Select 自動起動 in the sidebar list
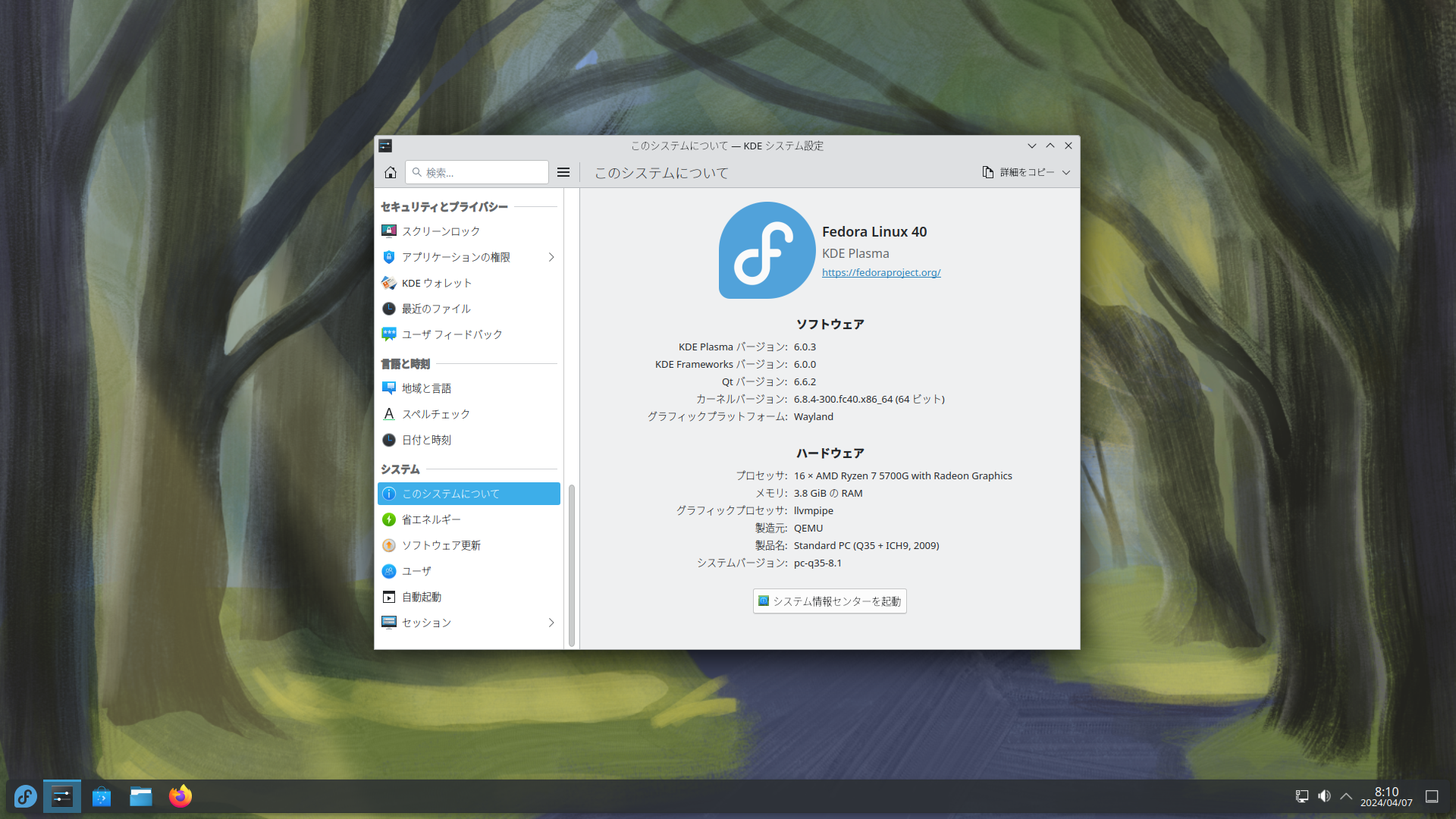Image resolution: width=1456 pixels, height=819 pixels. [422, 597]
